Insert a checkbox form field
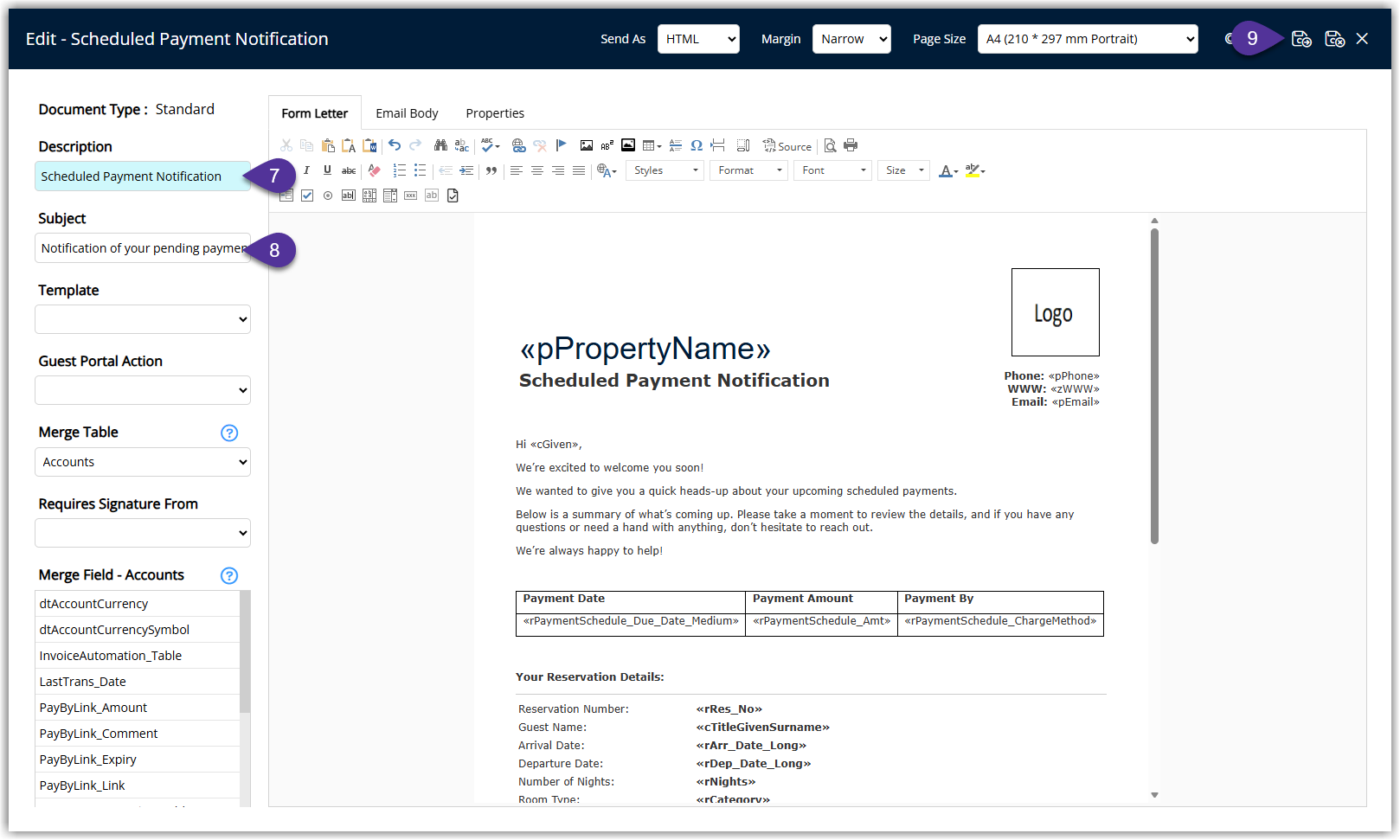1400x840 pixels. click(307, 196)
